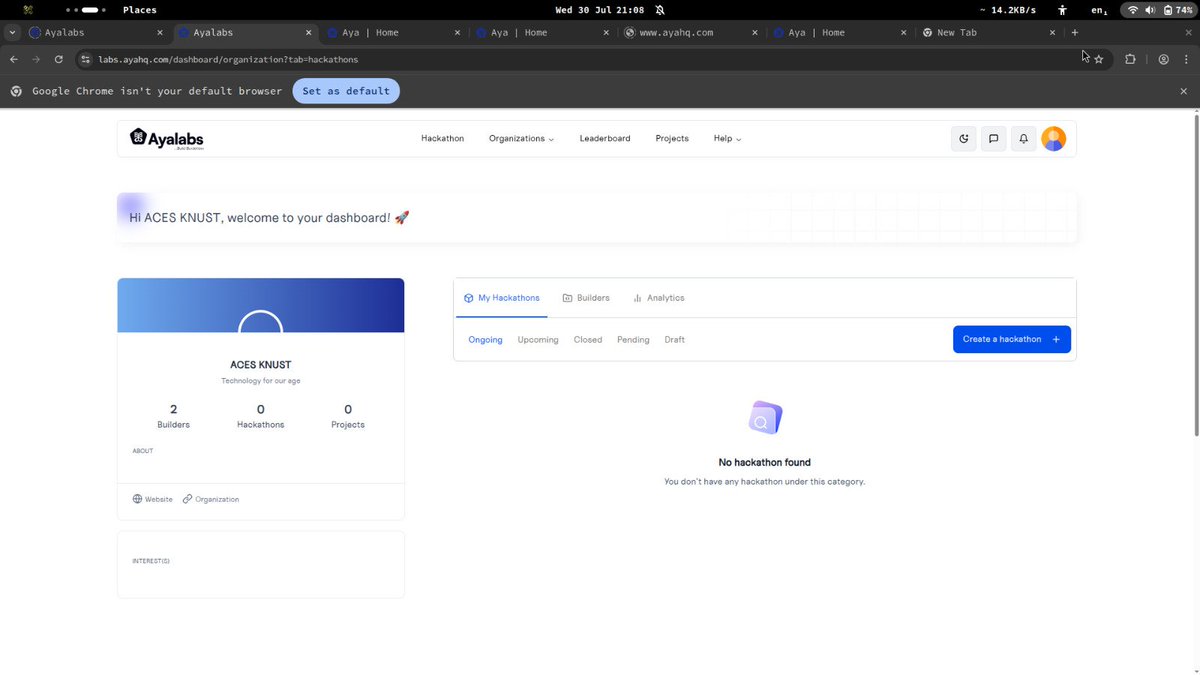Open the Chrome profile icon
The height and width of the screenshot is (675, 1200).
tap(1164, 59)
